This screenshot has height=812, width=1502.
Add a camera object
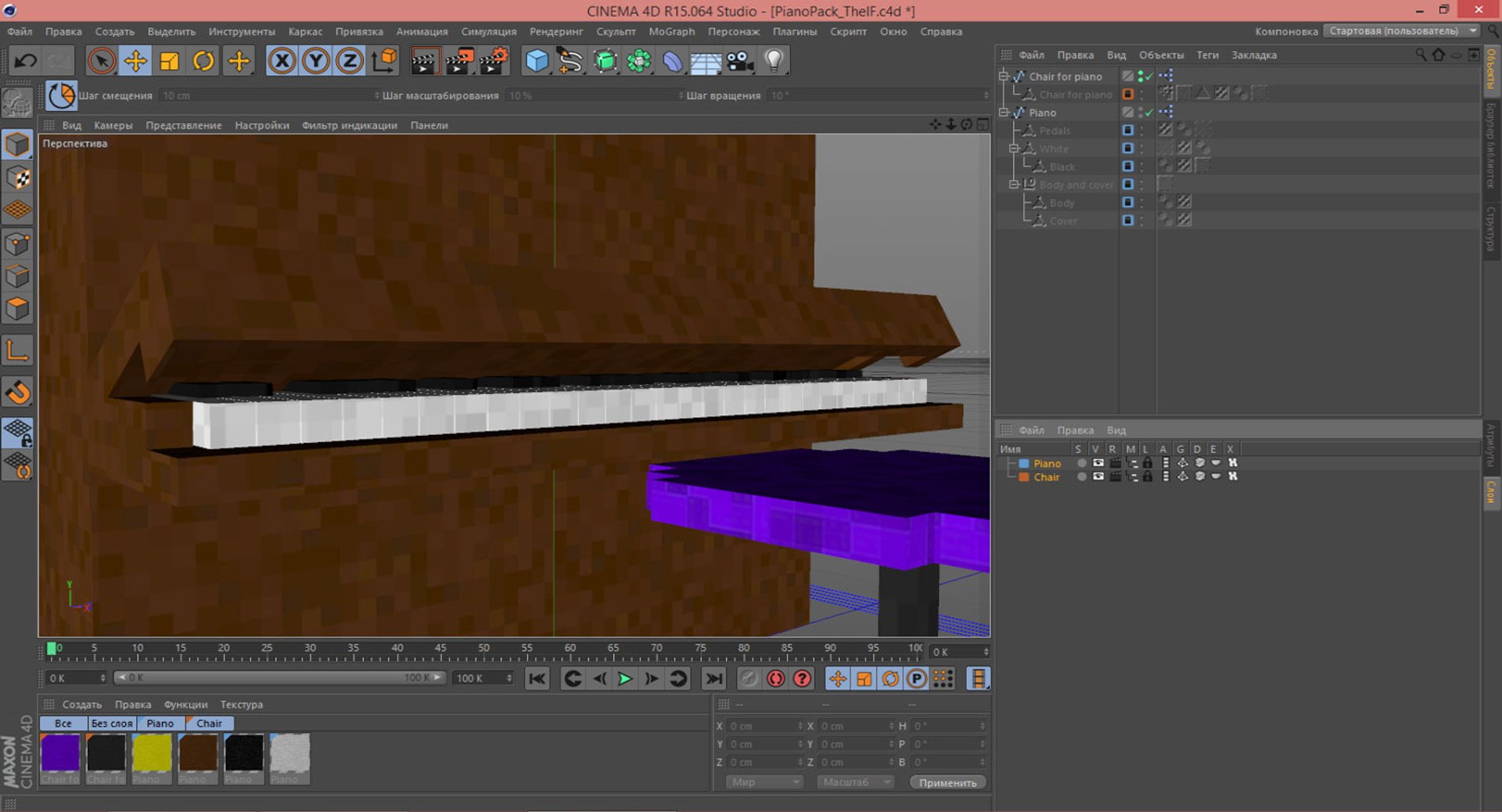point(740,61)
